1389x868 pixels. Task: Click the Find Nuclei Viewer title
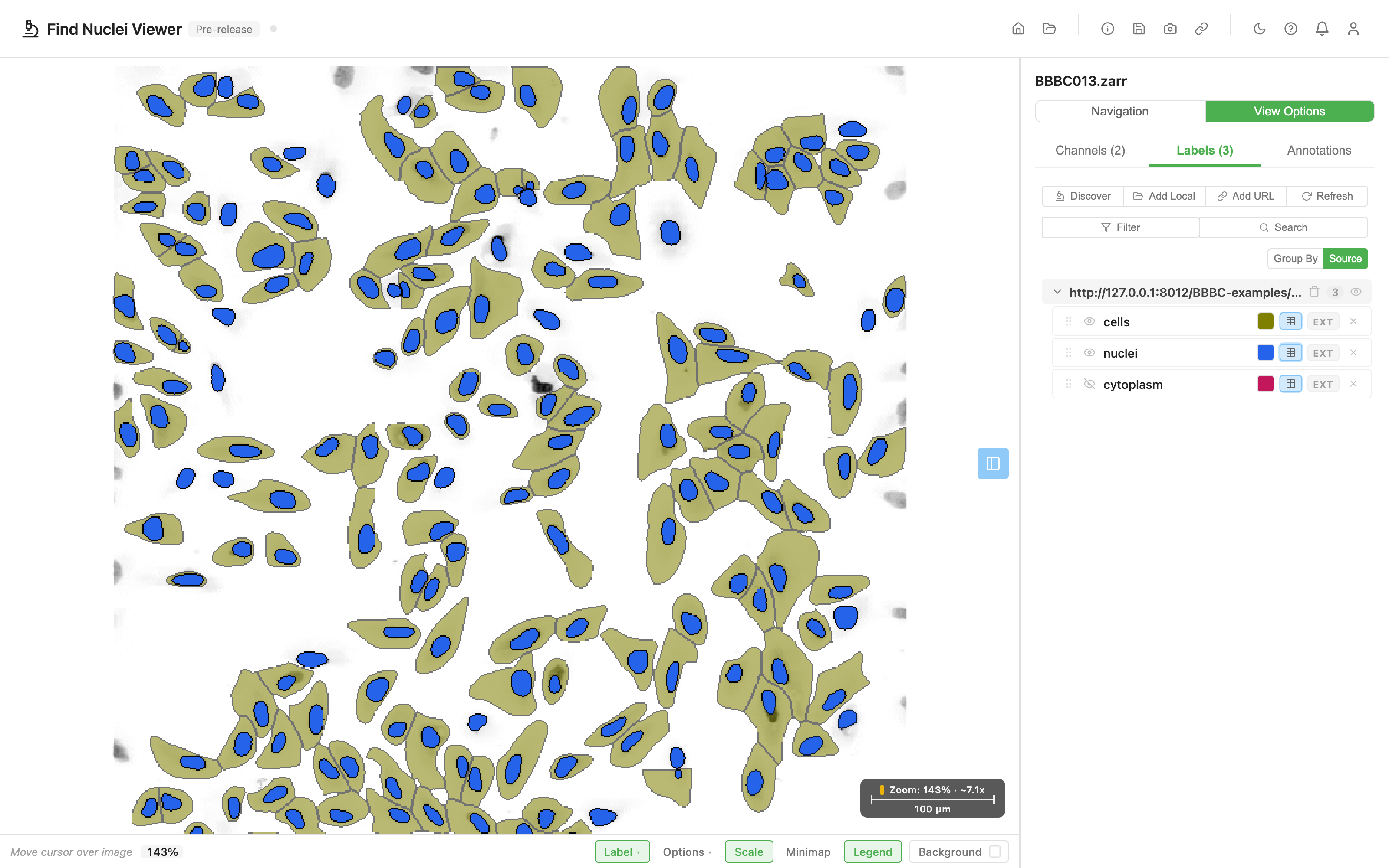tap(114, 29)
